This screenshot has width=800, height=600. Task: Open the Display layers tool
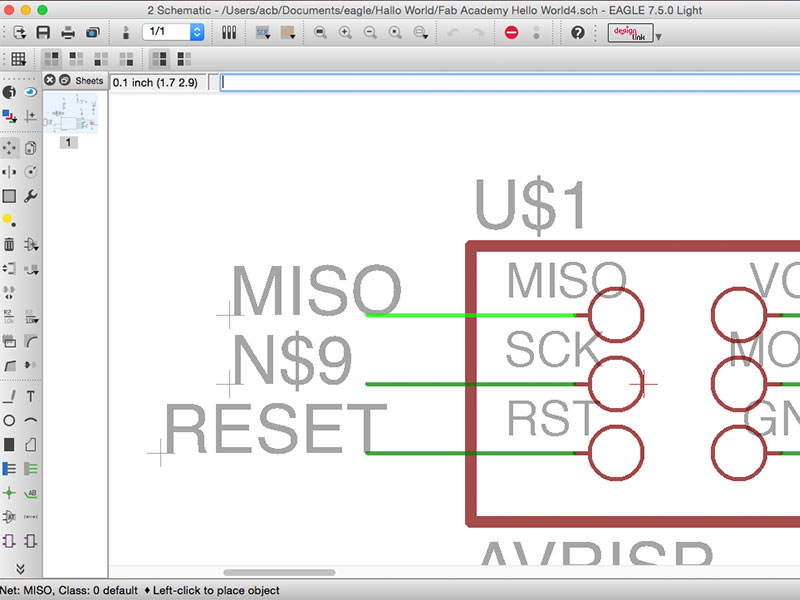[x=9, y=116]
